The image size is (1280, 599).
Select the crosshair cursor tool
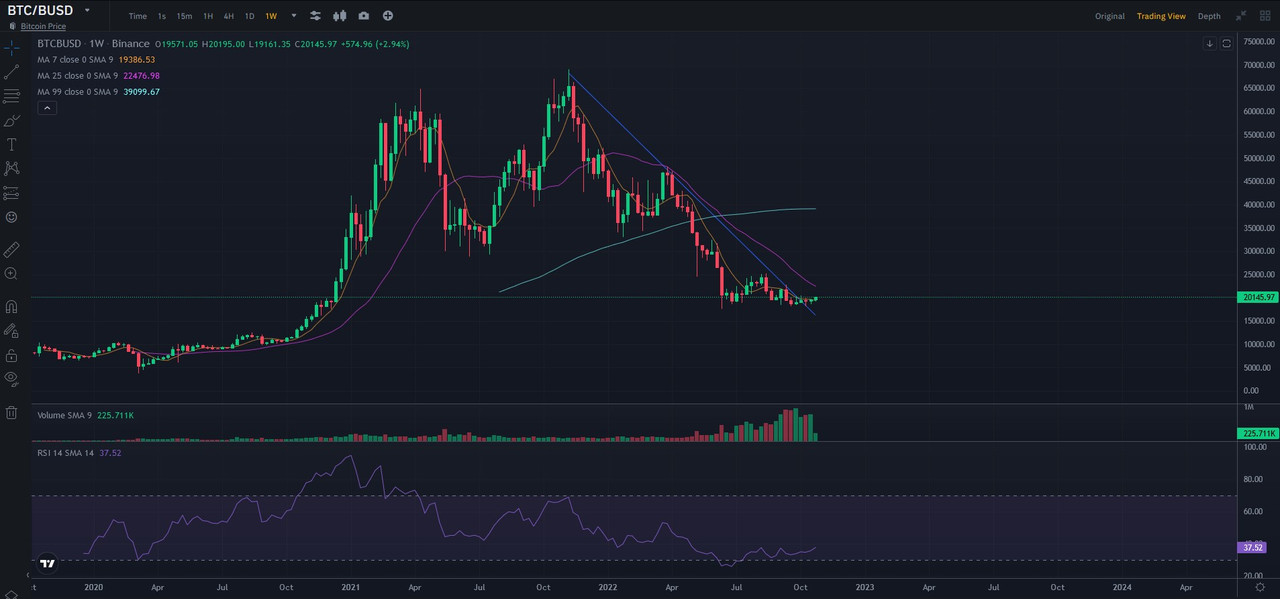pos(11,47)
